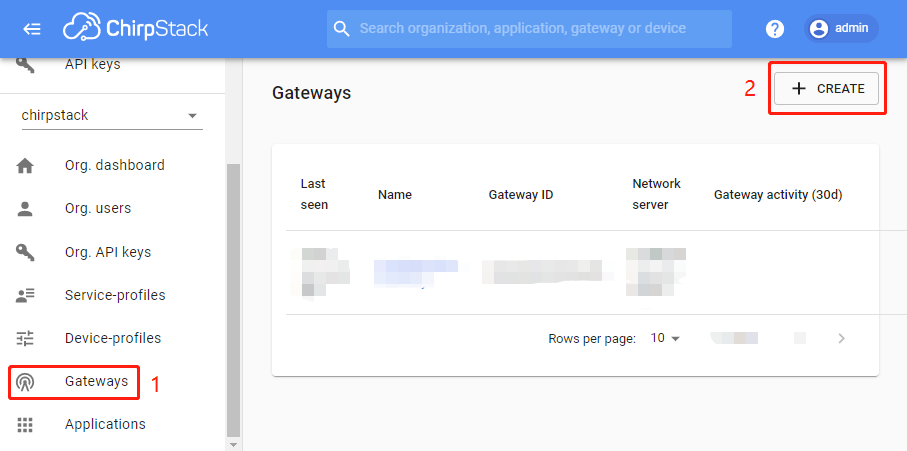
Task: Open the blurred gateway name link
Action: [x=415, y=273]
